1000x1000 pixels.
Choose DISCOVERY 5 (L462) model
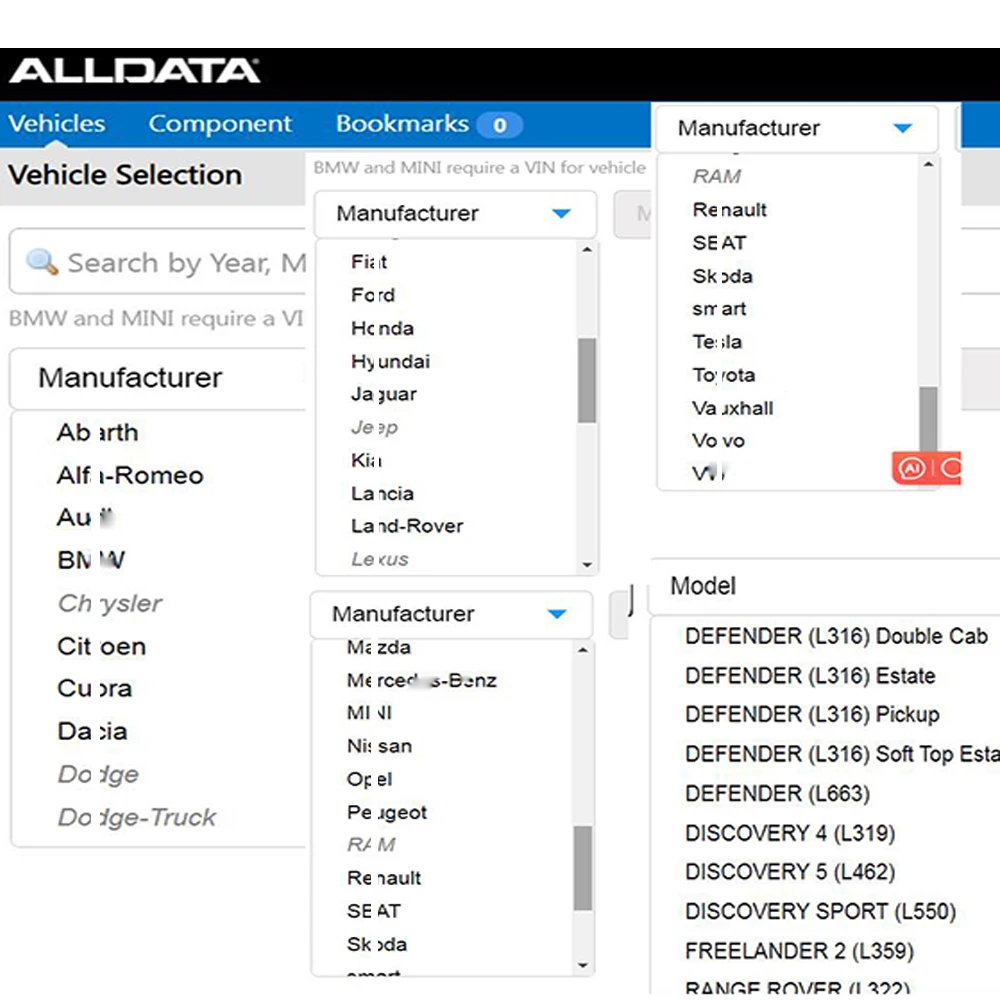point(790,872)
